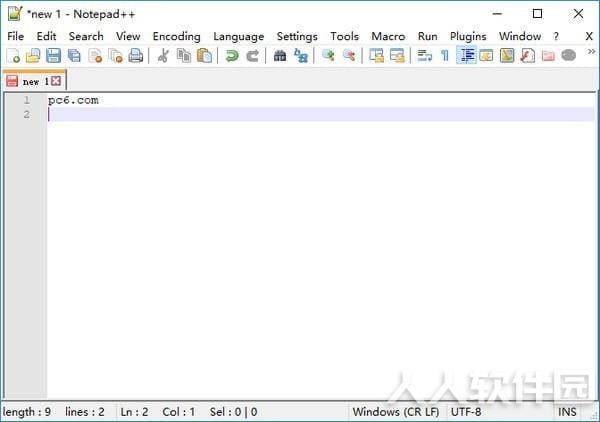Toggle Show All Characters pilcrow icon
600x422 pixels.
(445, 56)
